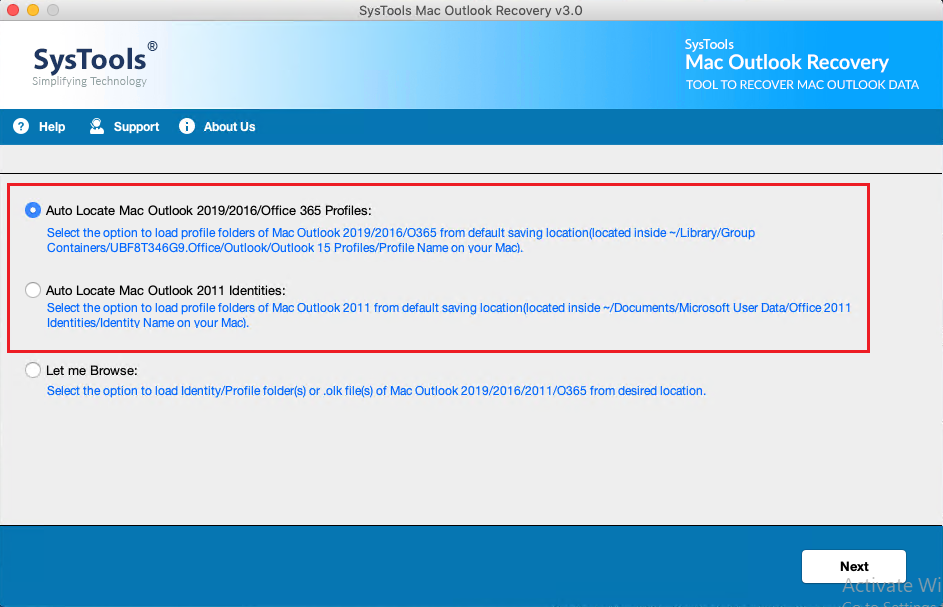Click the Next button
Image resolution: width=943 pixels, height=607 pixels.
pos(853,566)
